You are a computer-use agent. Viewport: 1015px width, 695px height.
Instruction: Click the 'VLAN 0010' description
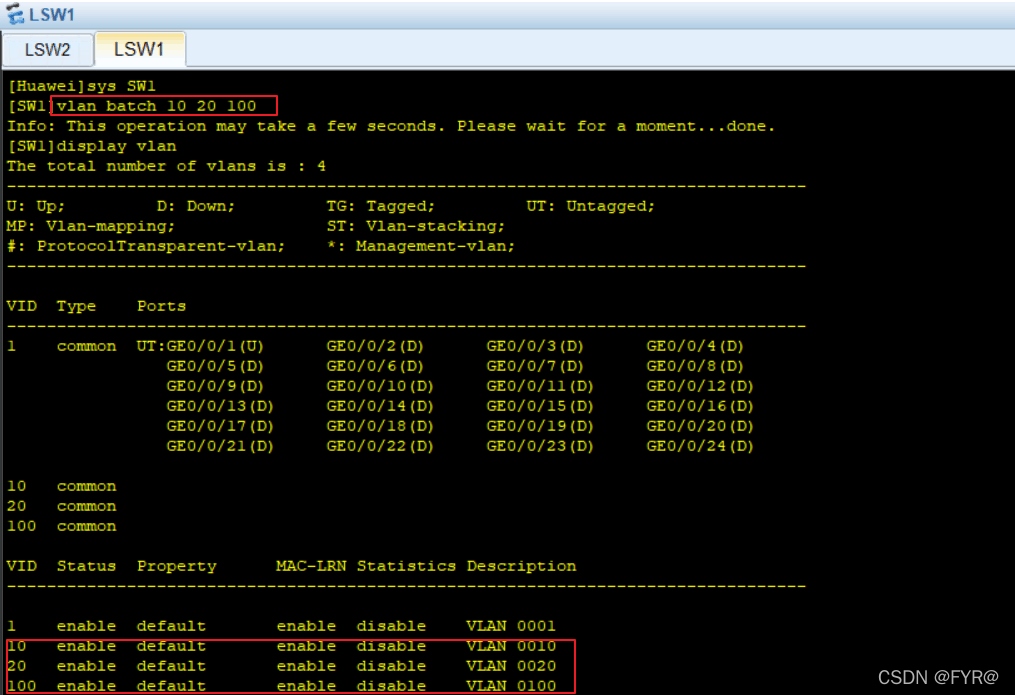click(511, 646)
